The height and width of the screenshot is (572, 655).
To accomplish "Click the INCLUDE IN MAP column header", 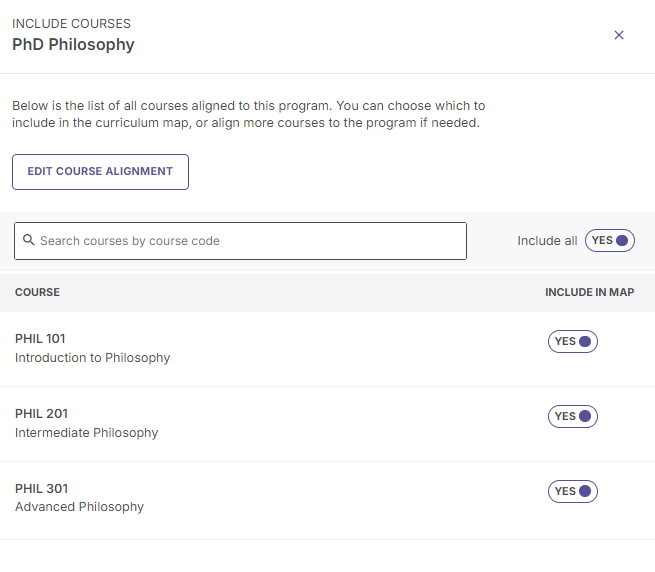I will pyautogui.click(x=589, y=292).
